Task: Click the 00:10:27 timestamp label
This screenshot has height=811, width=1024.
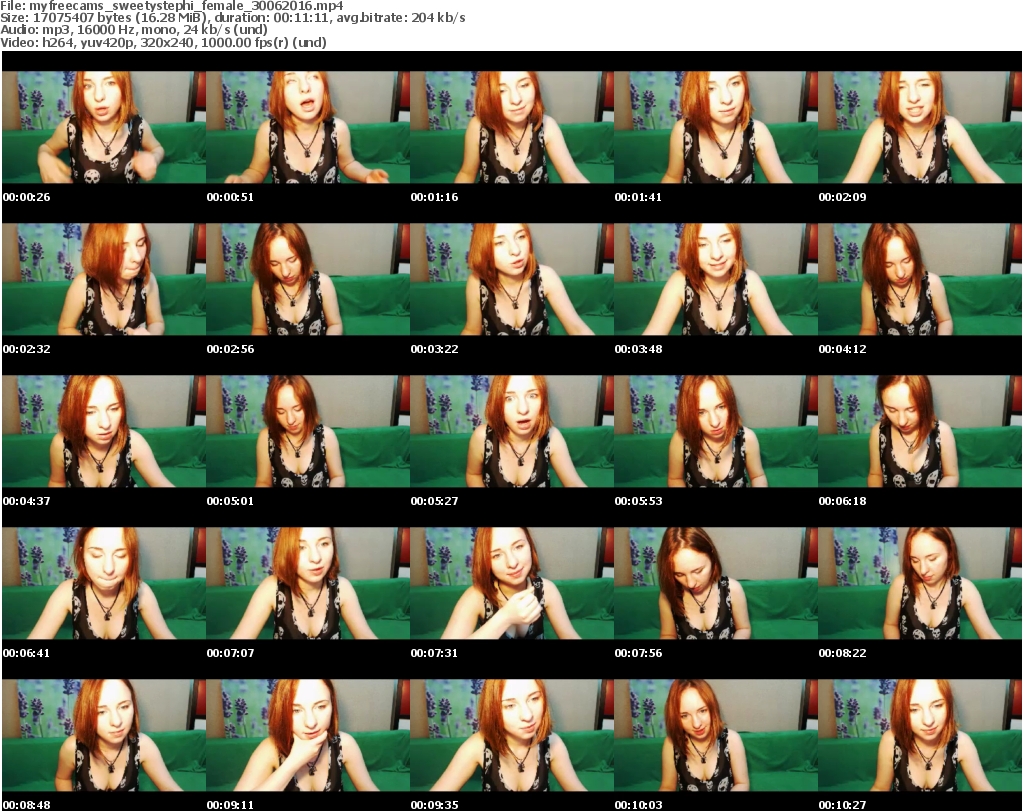Action: 842,805
